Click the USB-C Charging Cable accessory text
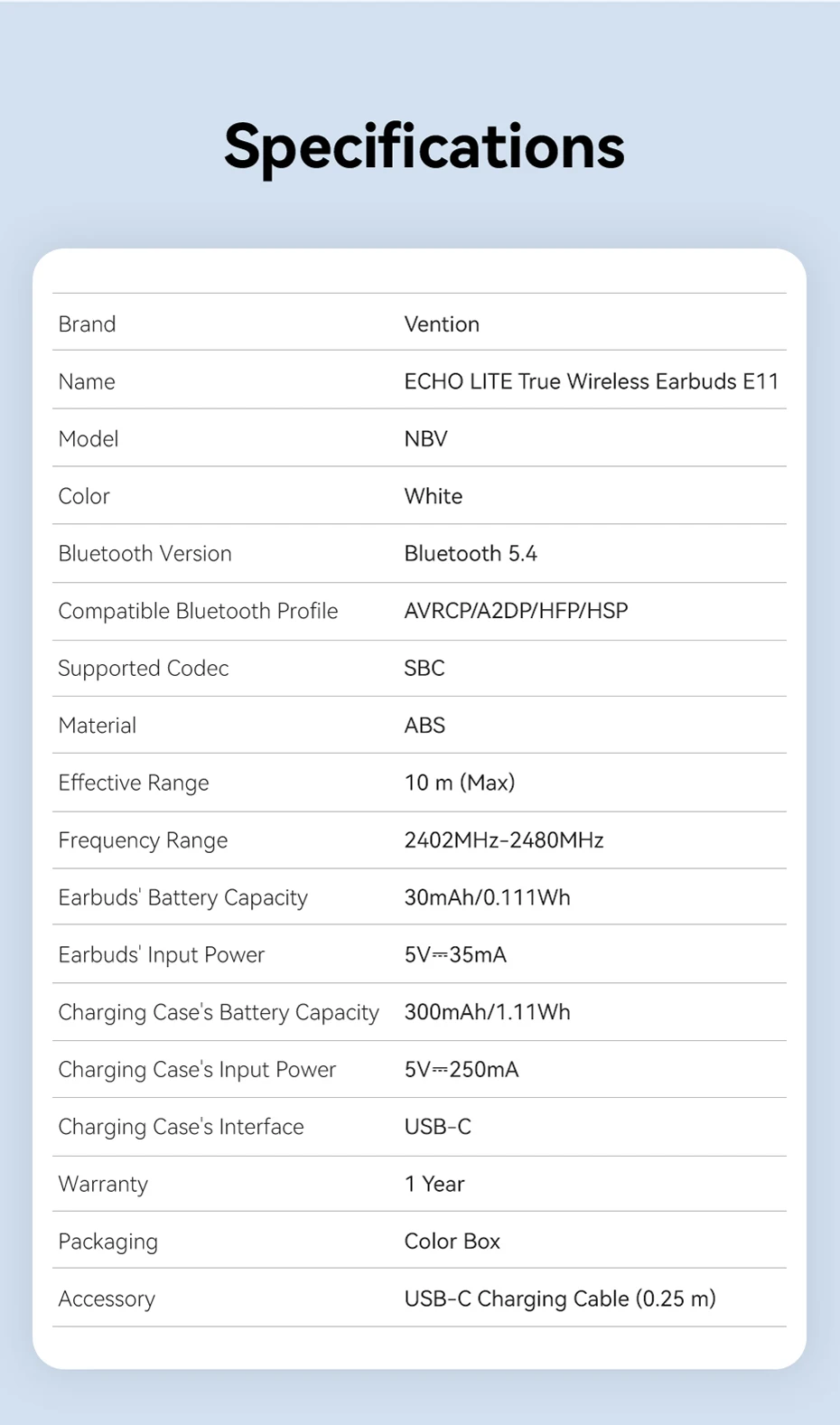The height and width of the screenshot is (1425, 840). 560,1298
